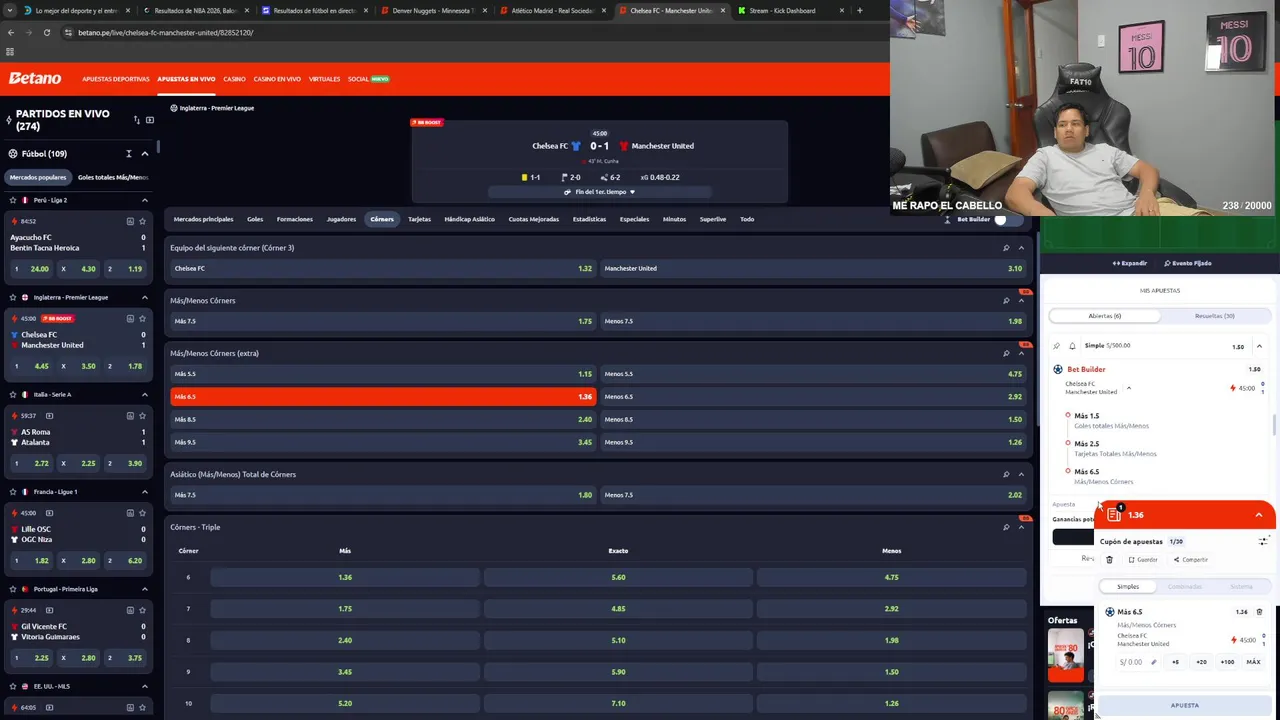The image size is (1280, 720).
Task: Collapse the Fútbol (109) section
Action: 144,154
